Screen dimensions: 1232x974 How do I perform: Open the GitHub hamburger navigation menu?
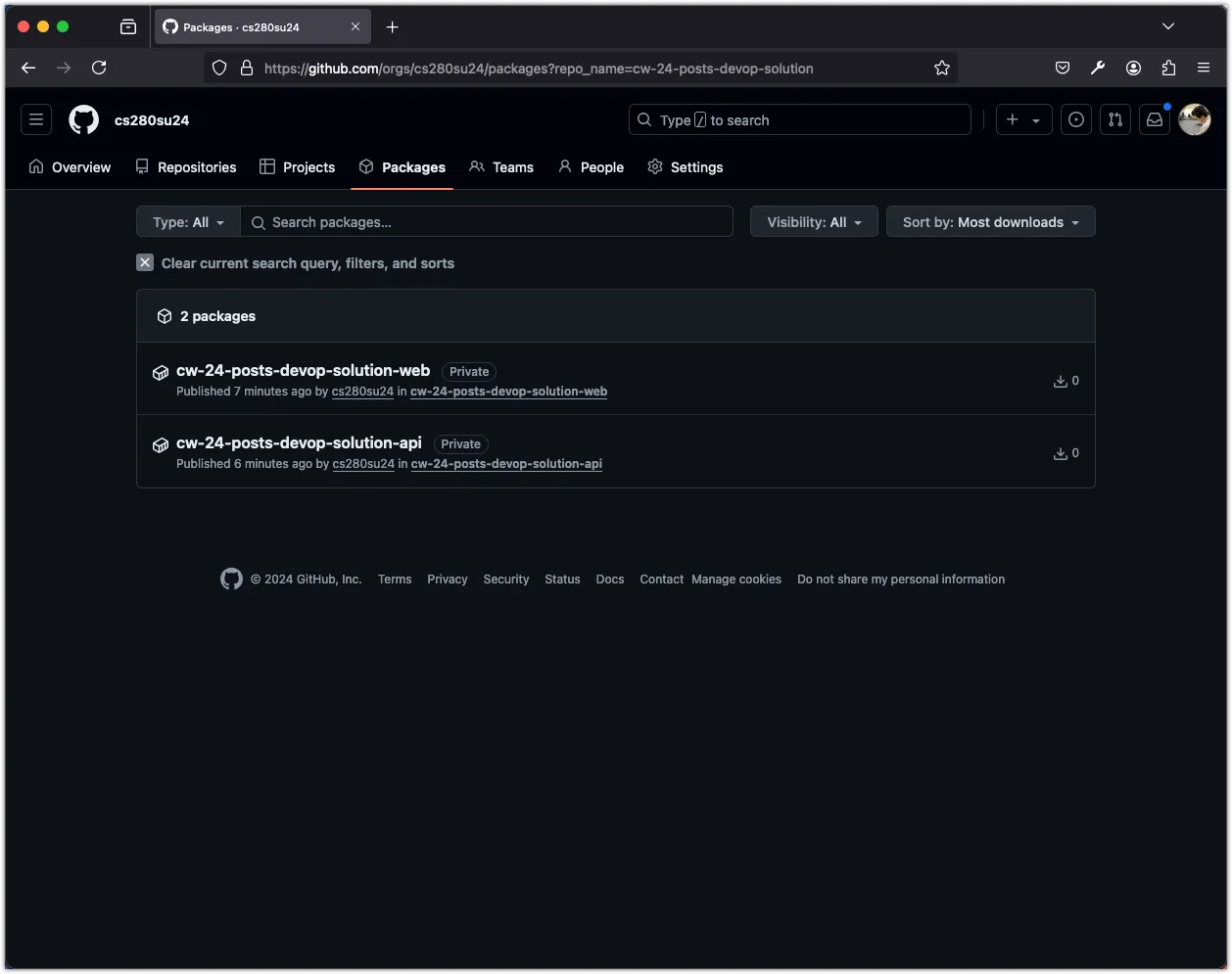(36, 119)
